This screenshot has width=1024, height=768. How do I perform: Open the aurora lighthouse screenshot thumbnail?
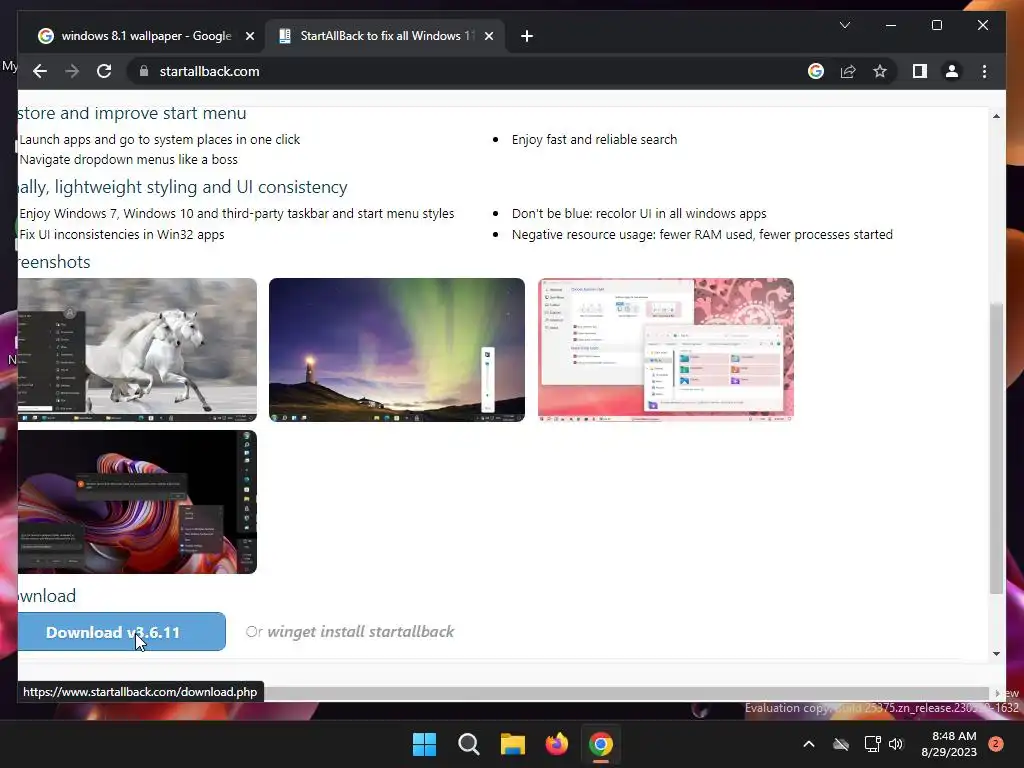pos(396,350)
